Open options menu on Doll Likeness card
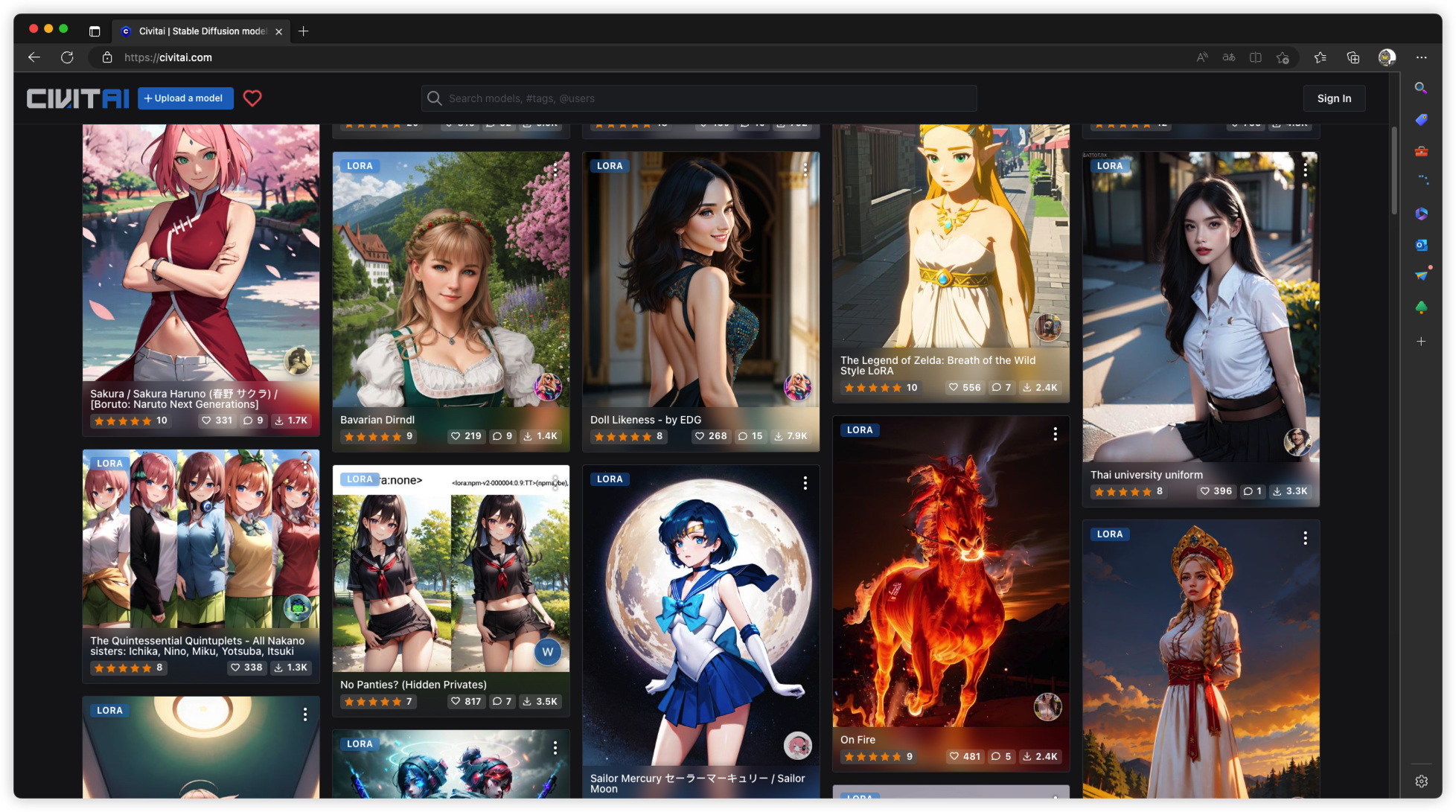This screenshot has width=1456, height=812. pyautogui.click(x=805, y=170)
